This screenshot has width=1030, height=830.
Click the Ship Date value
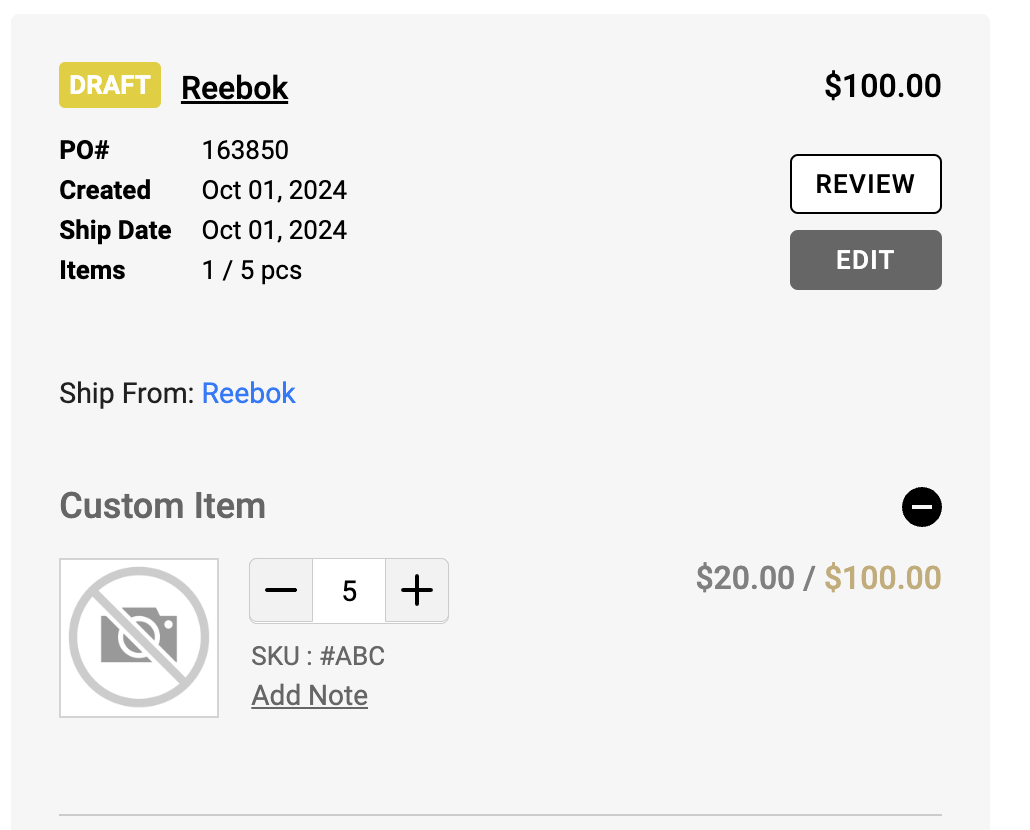click(x=274, y=230)
